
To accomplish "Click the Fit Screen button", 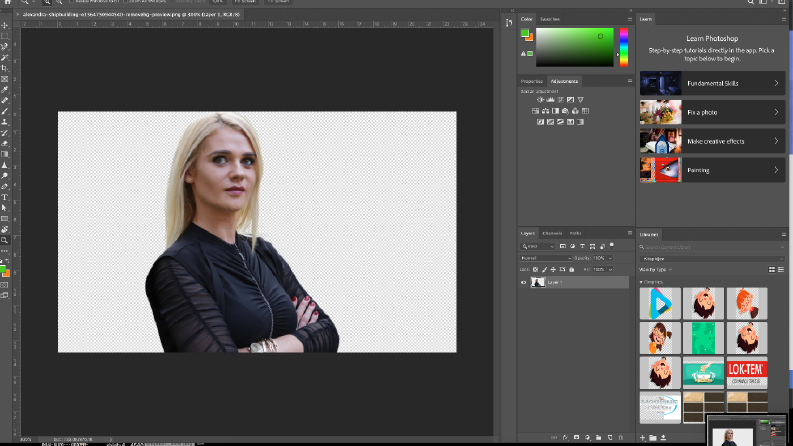I will (245, 2).
